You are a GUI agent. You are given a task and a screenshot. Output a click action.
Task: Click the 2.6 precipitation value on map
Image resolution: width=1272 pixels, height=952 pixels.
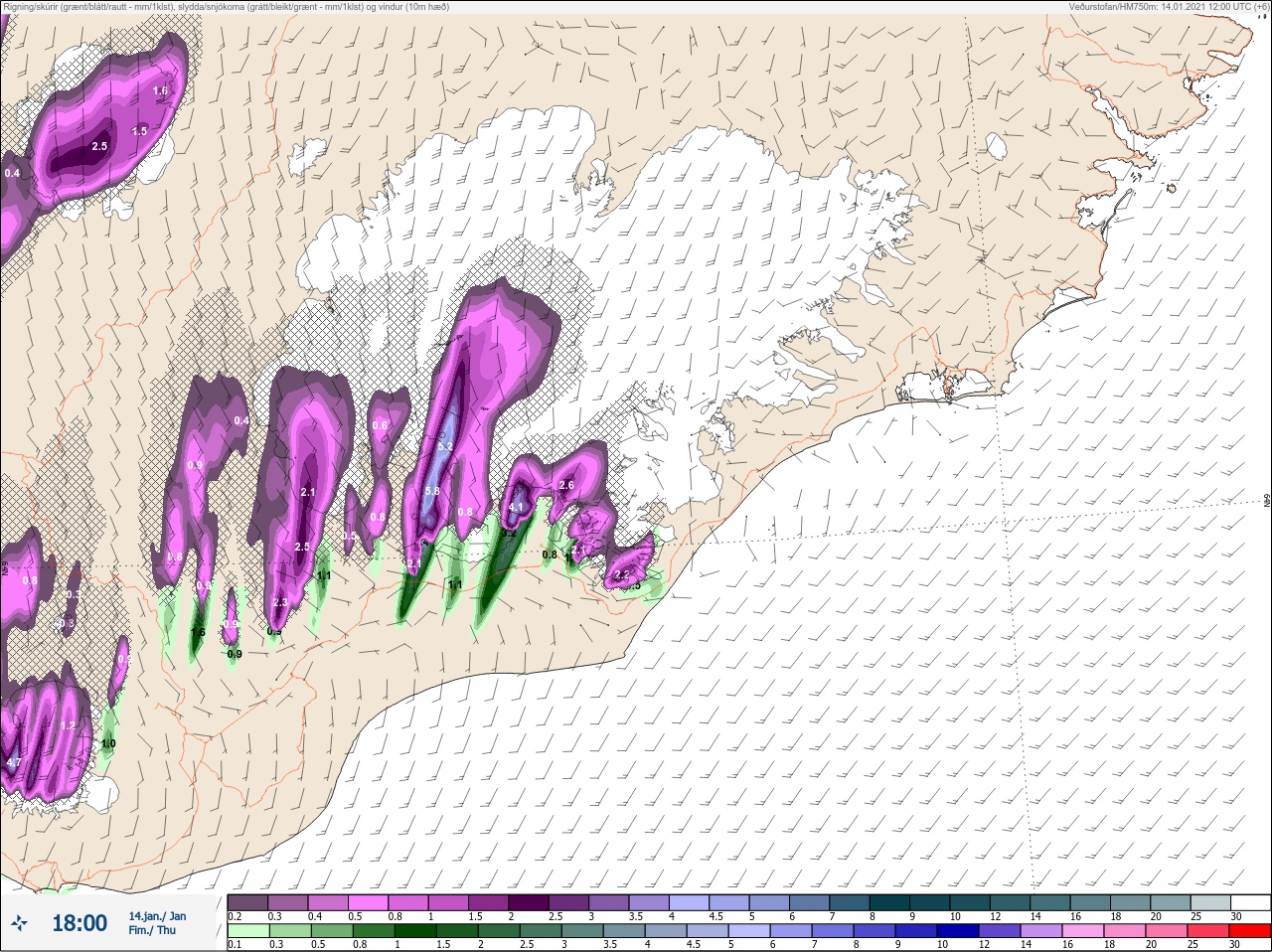click(x=566, y=485)
